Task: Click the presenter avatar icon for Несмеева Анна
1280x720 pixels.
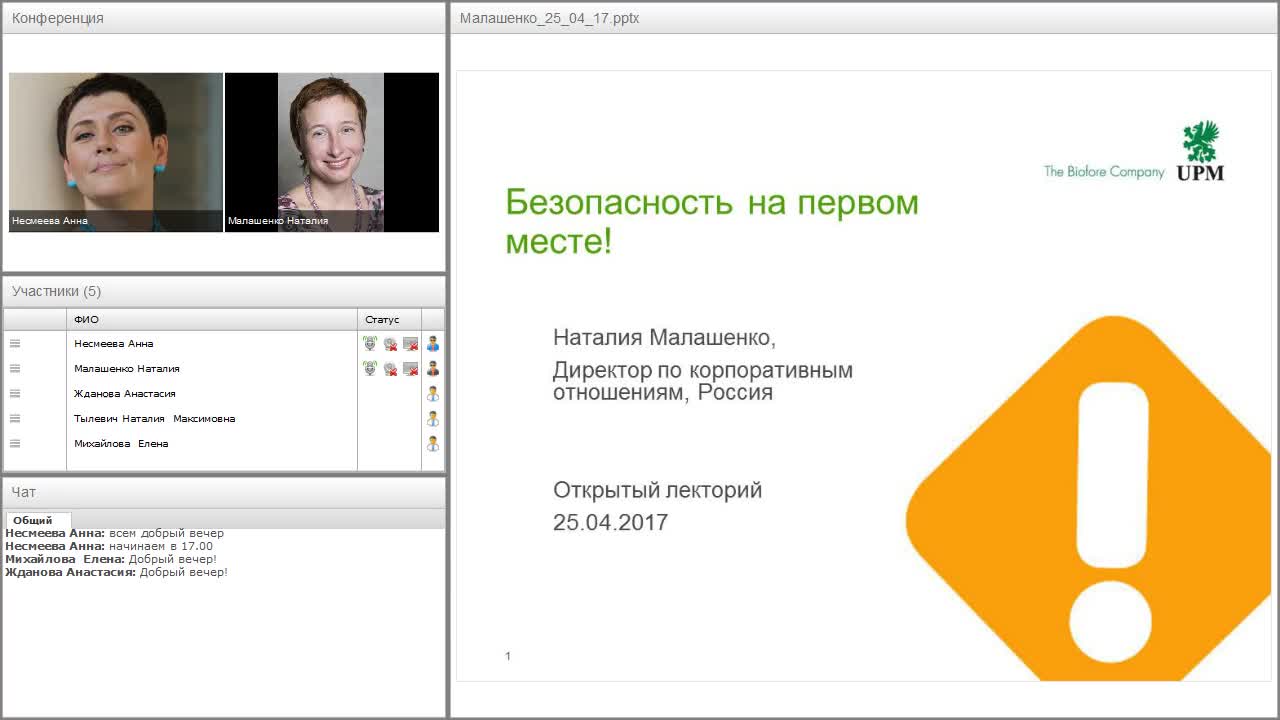Action: pos(433,343)
